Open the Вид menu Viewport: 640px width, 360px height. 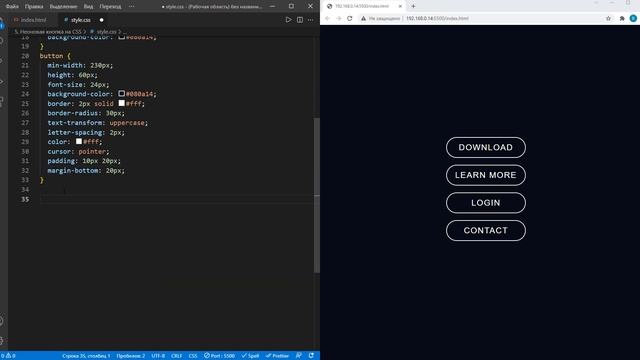(88, 7)
